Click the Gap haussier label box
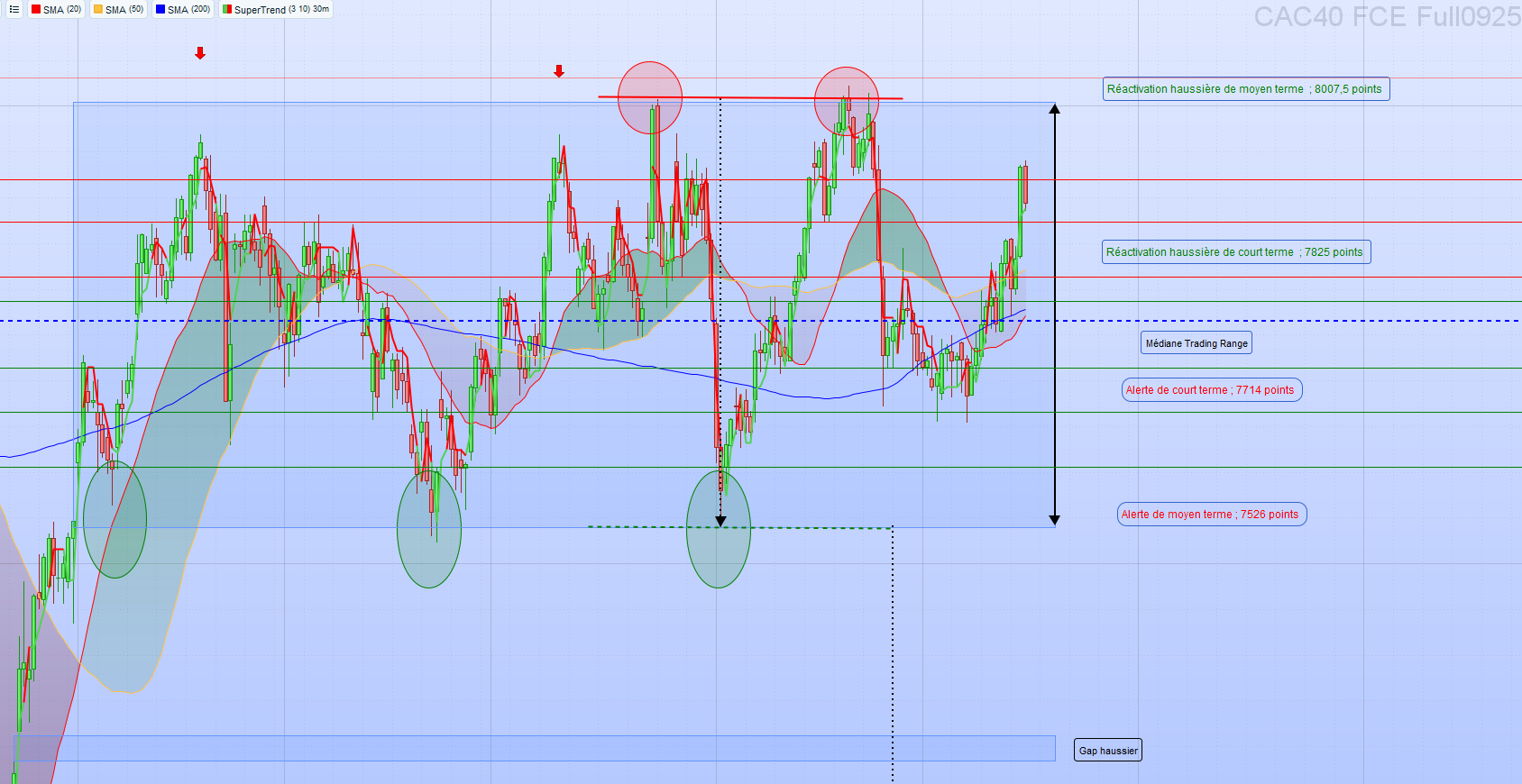The height and width of the screenshot is (784, 1522). click(x=1108, y=751)
